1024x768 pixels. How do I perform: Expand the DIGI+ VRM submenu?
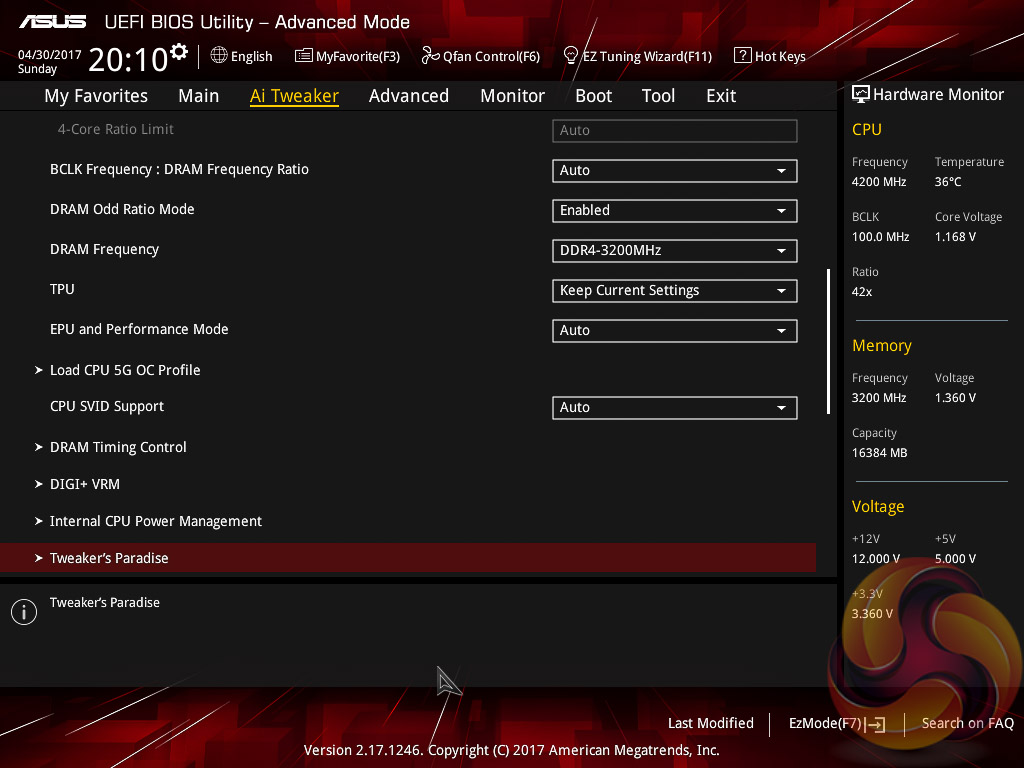point(85,484)
